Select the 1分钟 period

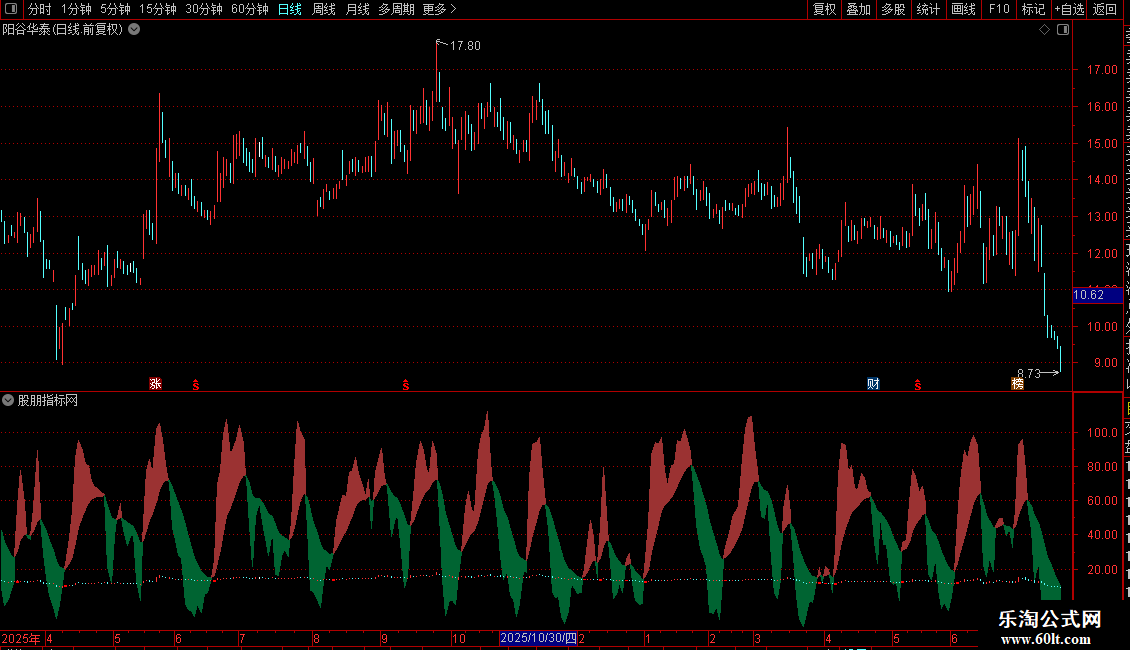point(76,9)
